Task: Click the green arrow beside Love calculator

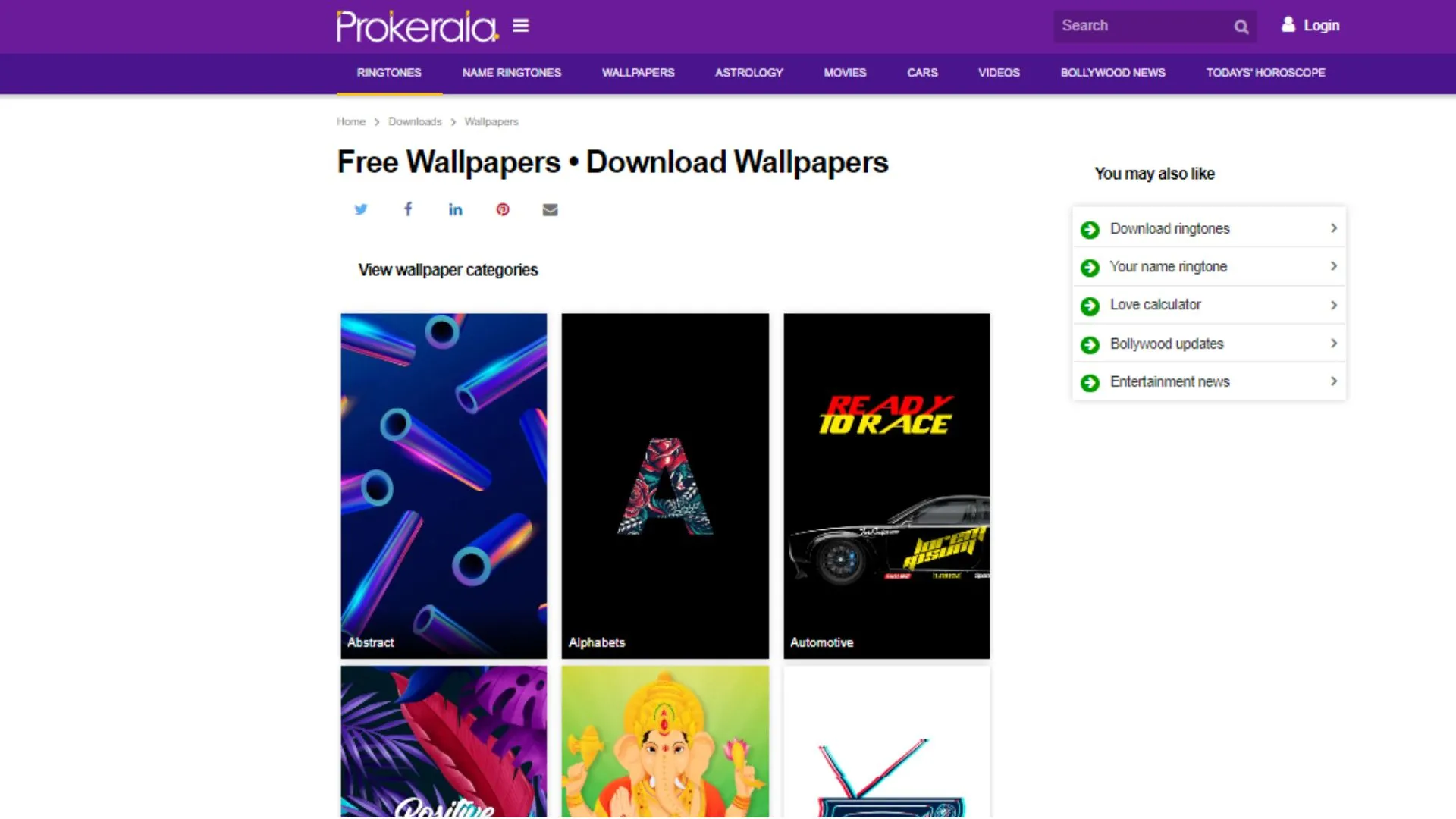Action: click(1090, 306)
